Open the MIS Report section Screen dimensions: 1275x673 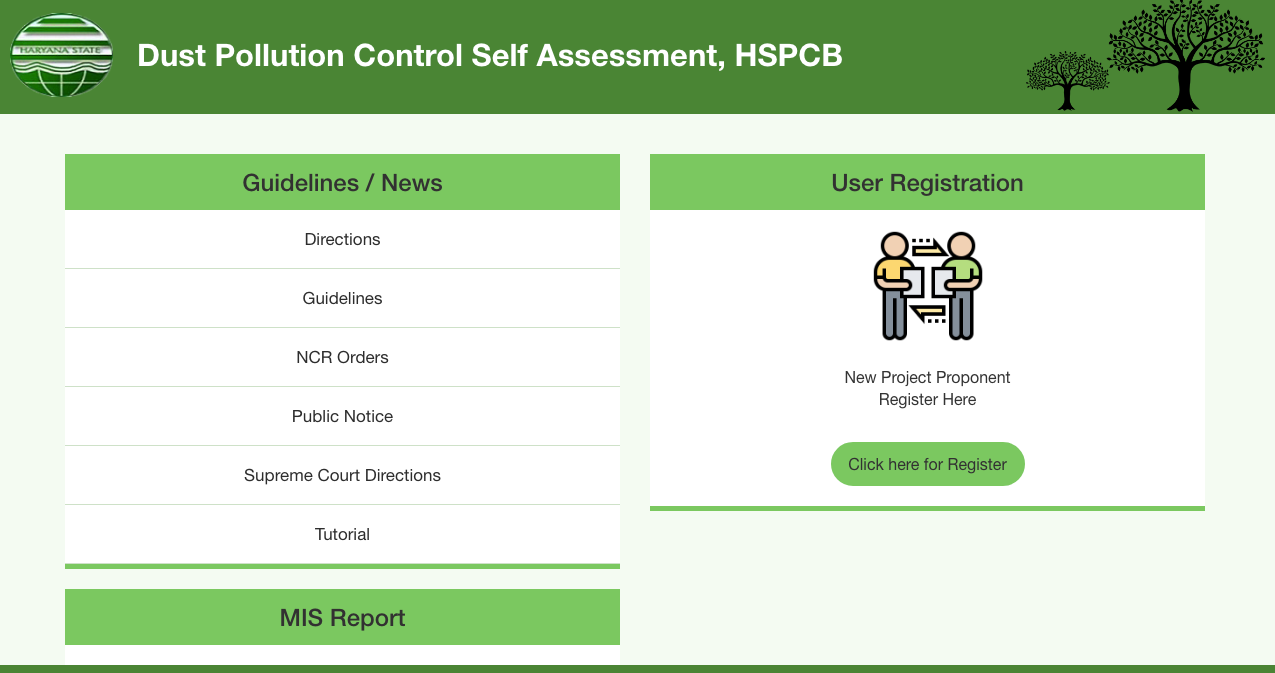coord(342,617)
